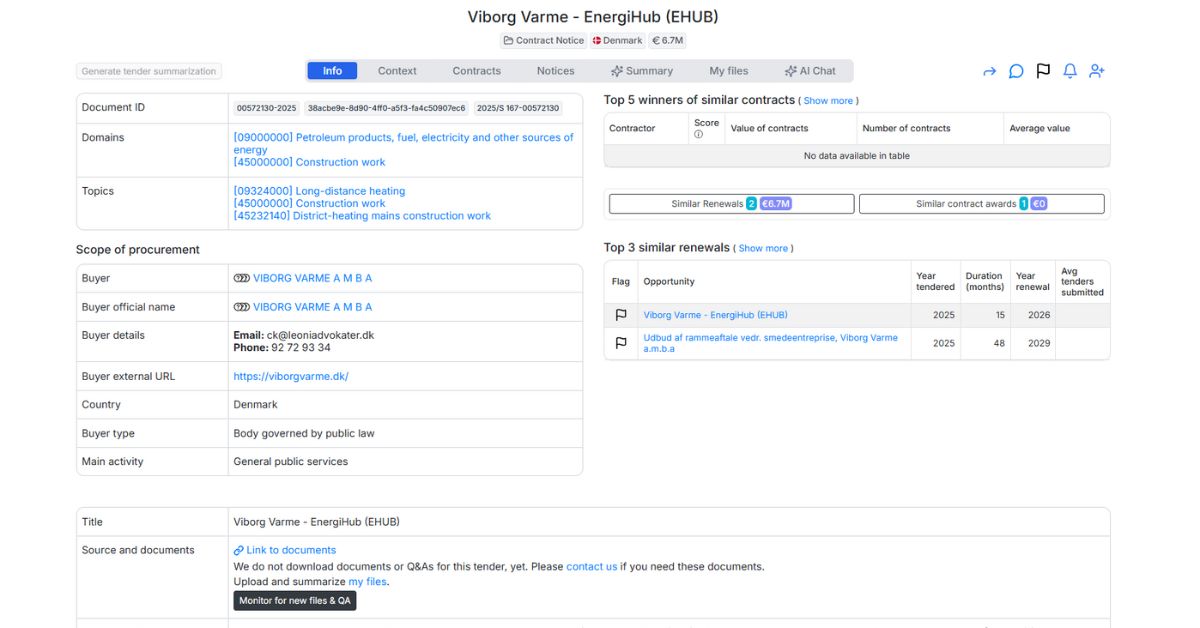Click the Generate tender summarization field
Viewport: 1200px width, 628px height.
[149, 72]
